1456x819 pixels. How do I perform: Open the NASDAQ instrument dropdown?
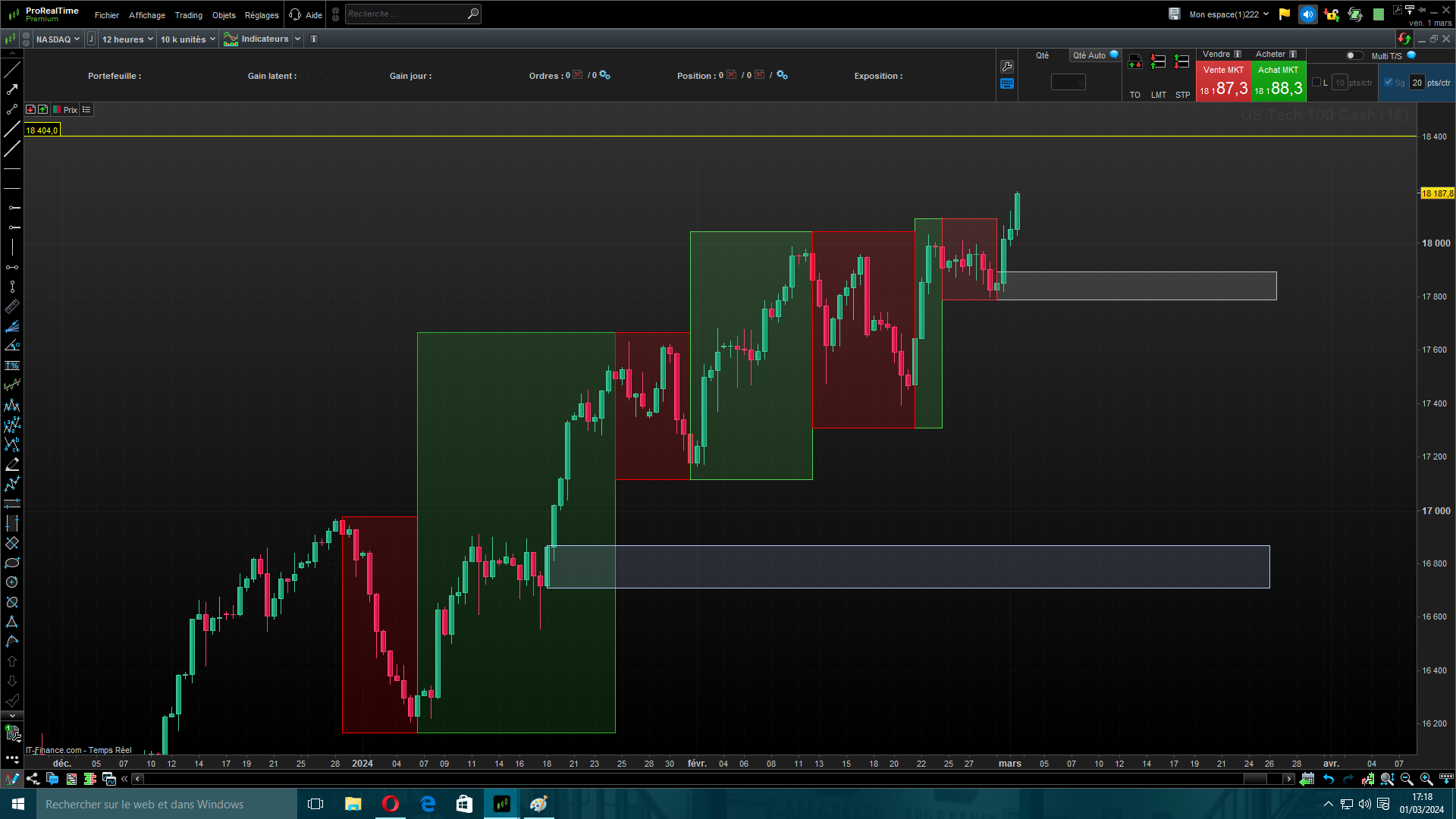click(58, 39)
